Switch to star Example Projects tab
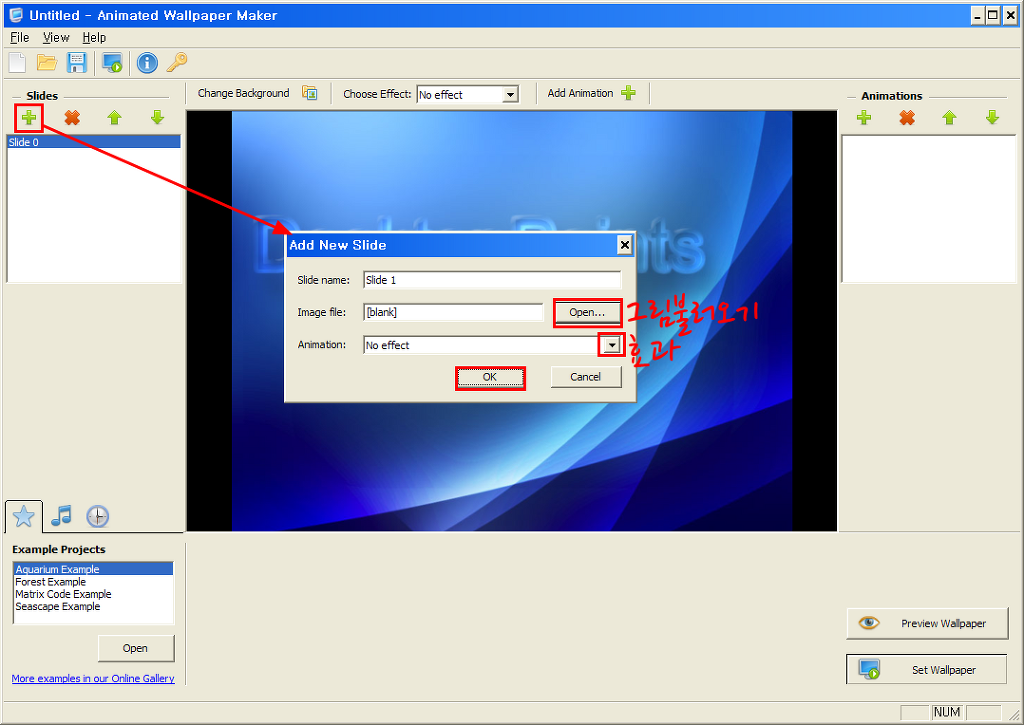1024x725 pixels. pyautogui.click(x=24, y=517)
